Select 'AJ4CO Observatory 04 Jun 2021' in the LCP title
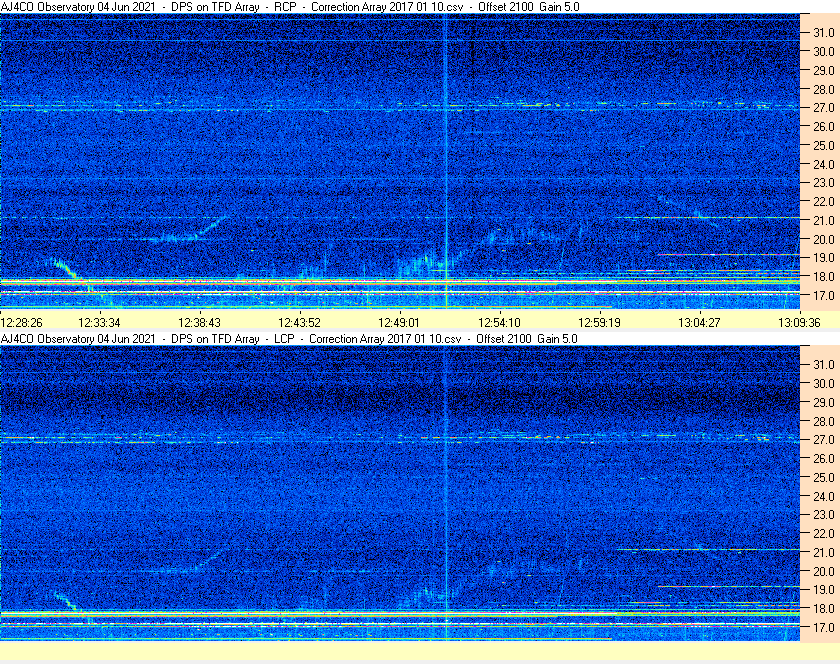Viewport: 840px width, 664px height. coord(78,339)
